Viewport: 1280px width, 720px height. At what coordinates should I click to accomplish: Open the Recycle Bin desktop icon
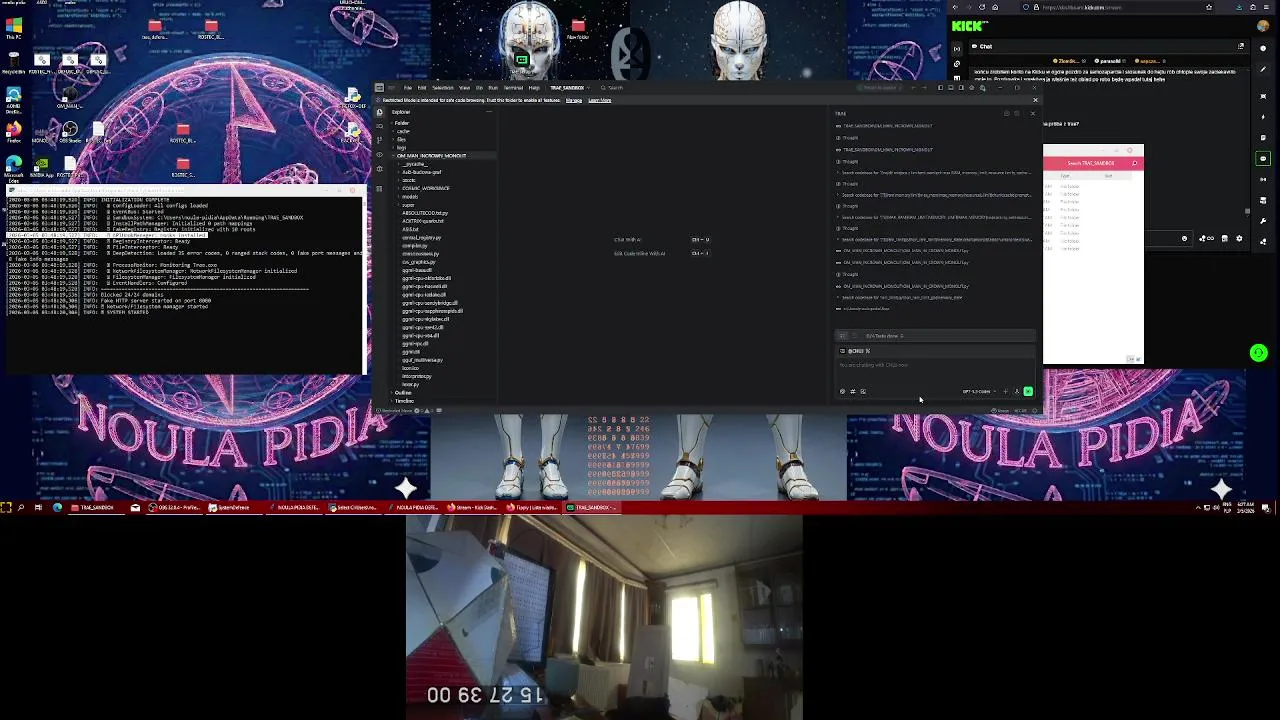point(14,62)
